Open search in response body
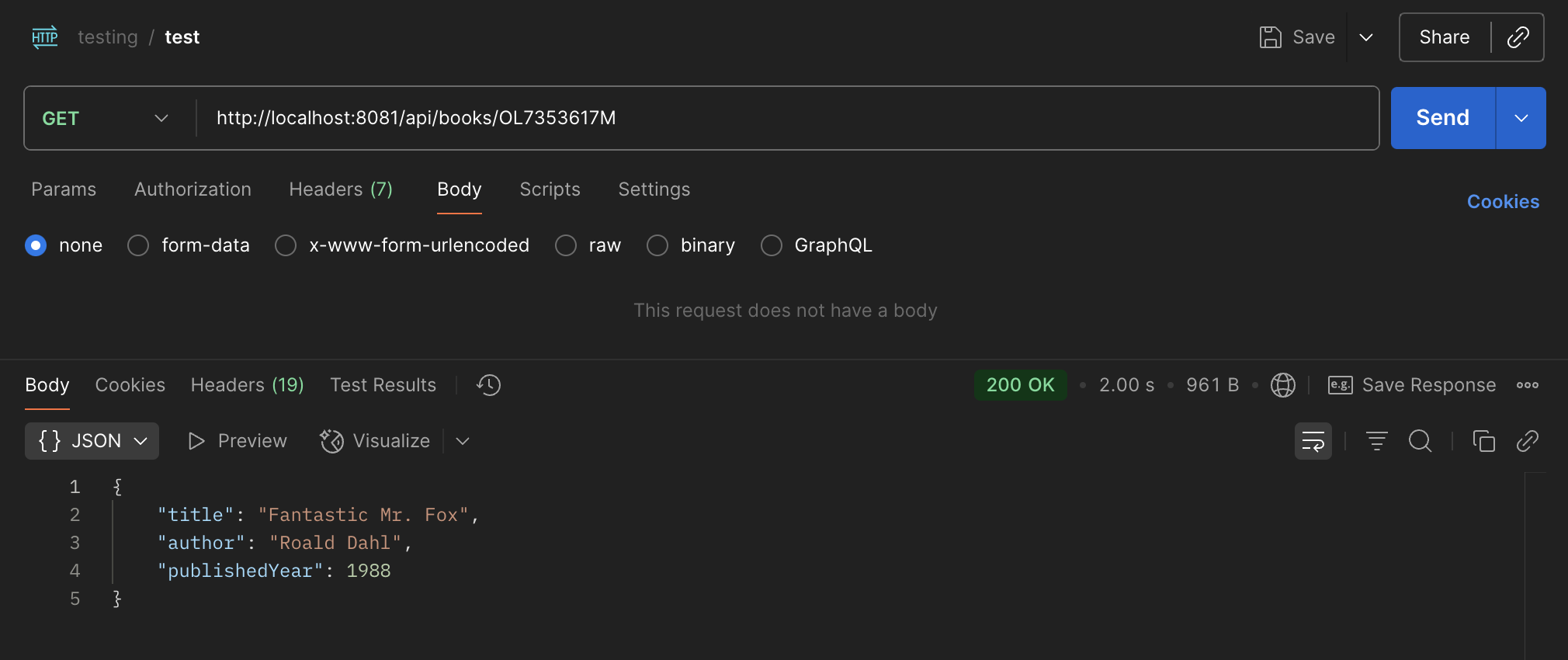The image size is (1568, 660). coord(1420,441)
